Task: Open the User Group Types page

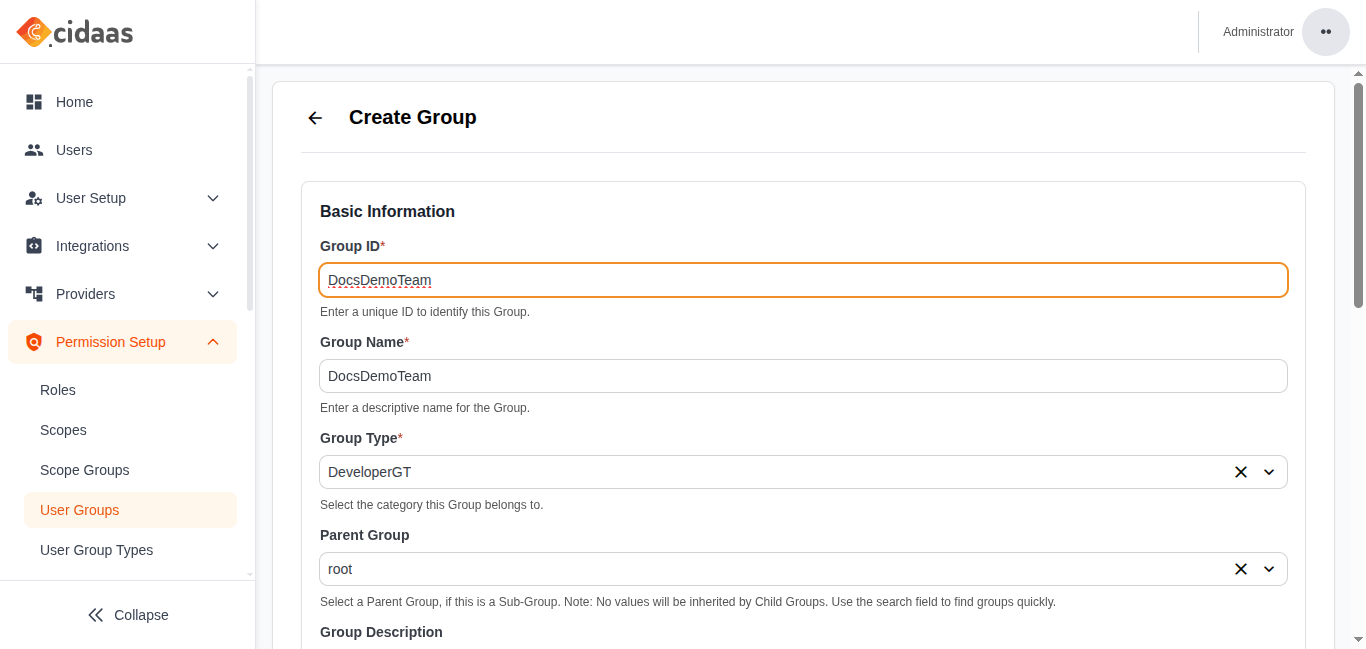Action: tap(130, 550)
